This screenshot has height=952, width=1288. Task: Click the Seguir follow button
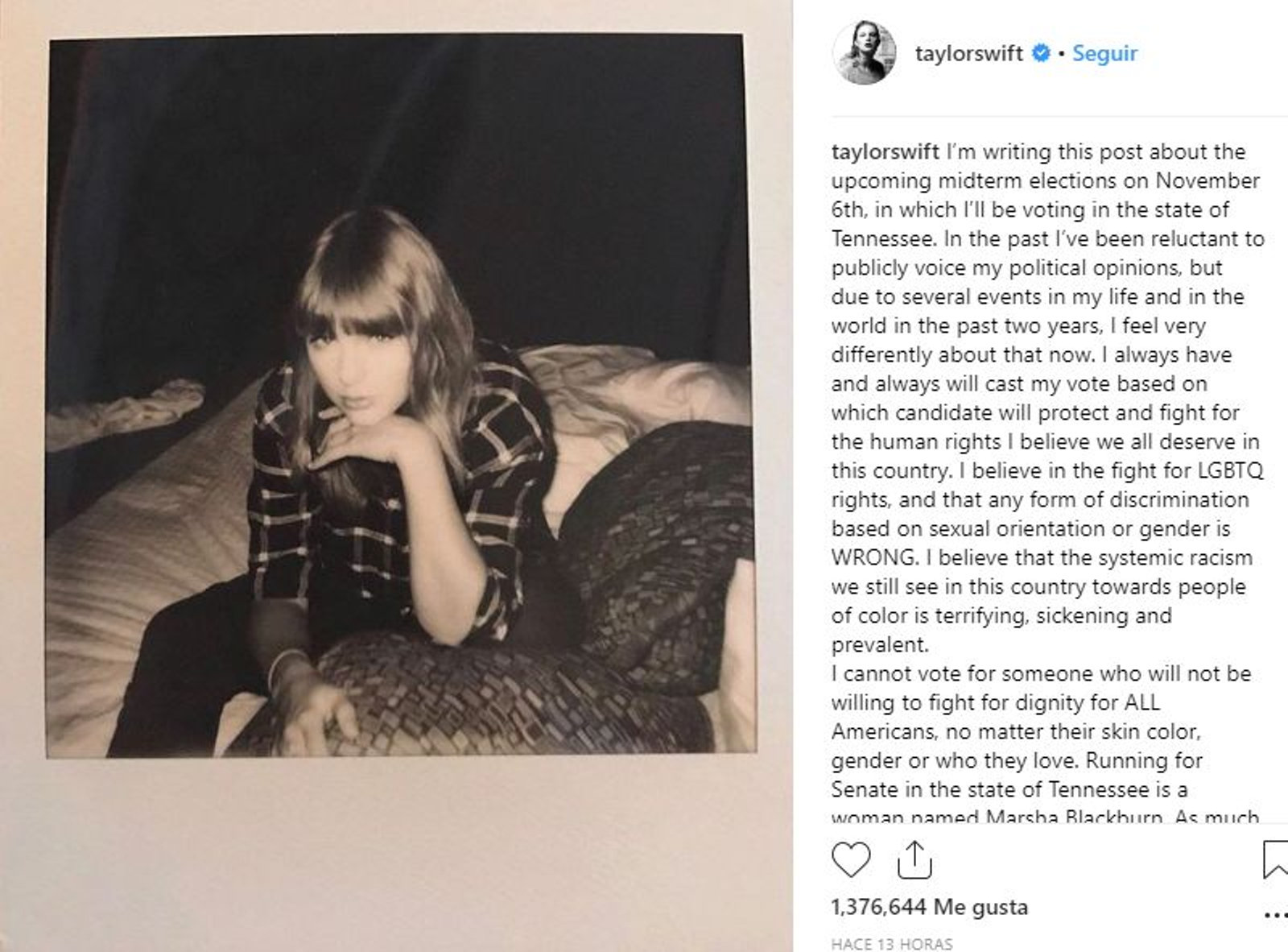pos(1104,53)
